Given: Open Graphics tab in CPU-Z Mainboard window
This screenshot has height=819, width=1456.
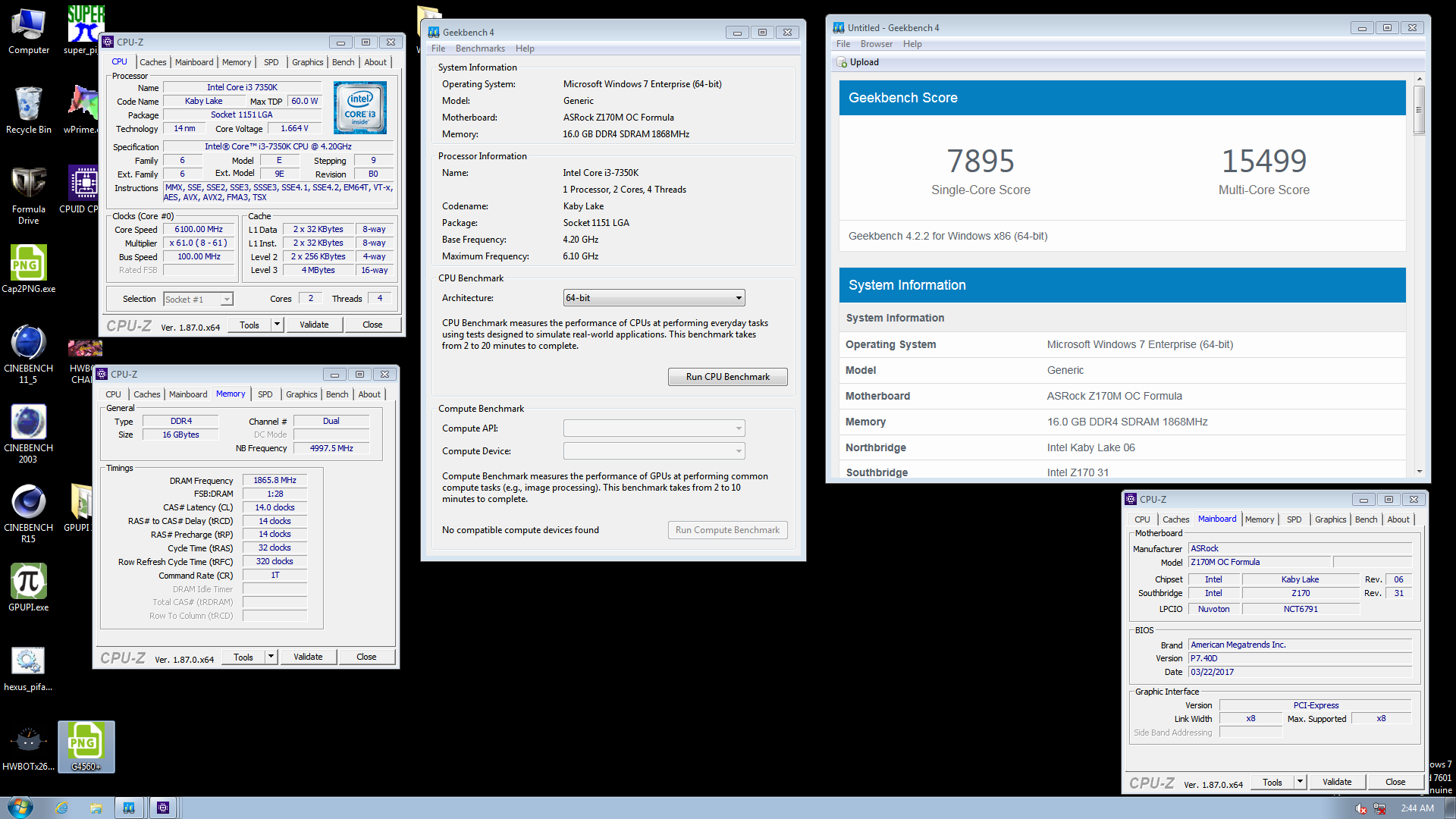Looking at the screenshot, I should pyautogui.click(x=1330, y=519).
